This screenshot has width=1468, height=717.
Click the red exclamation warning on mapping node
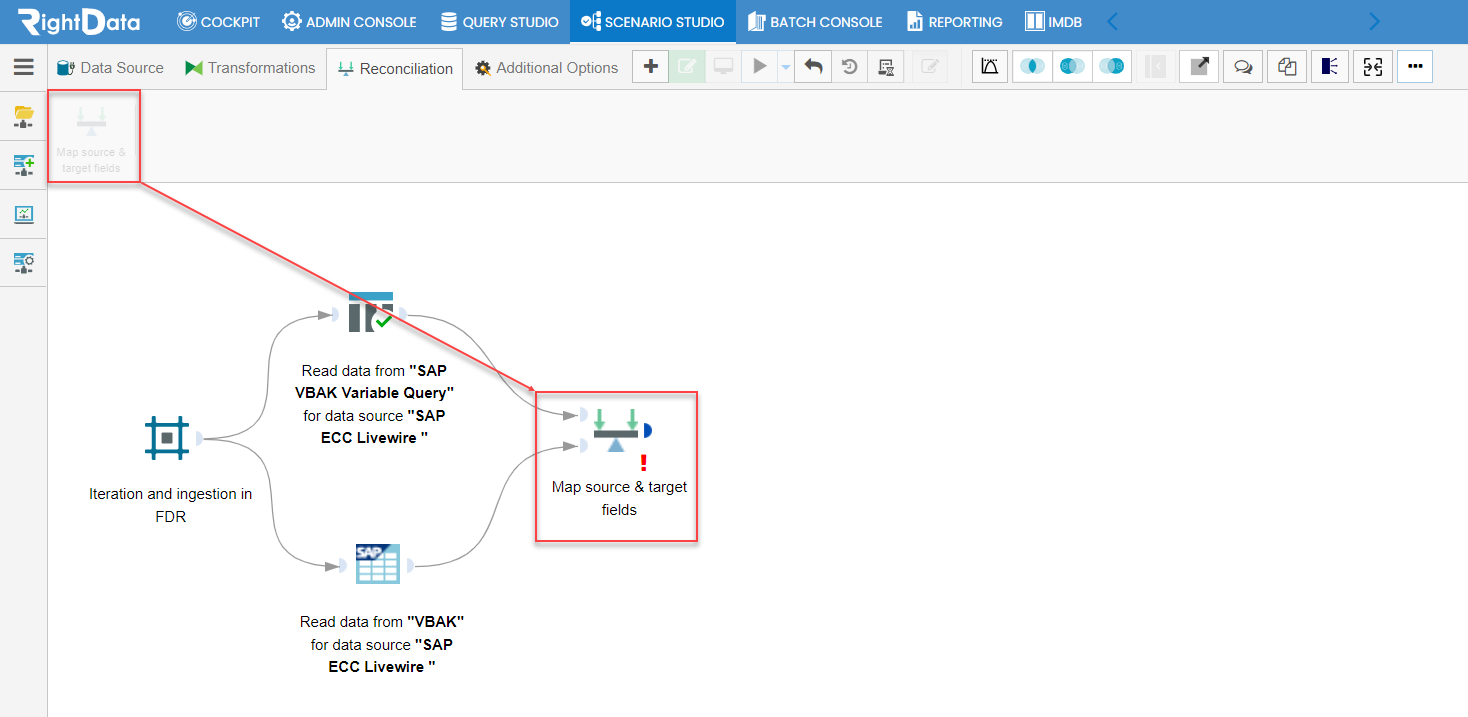click(x=644, y=463)
